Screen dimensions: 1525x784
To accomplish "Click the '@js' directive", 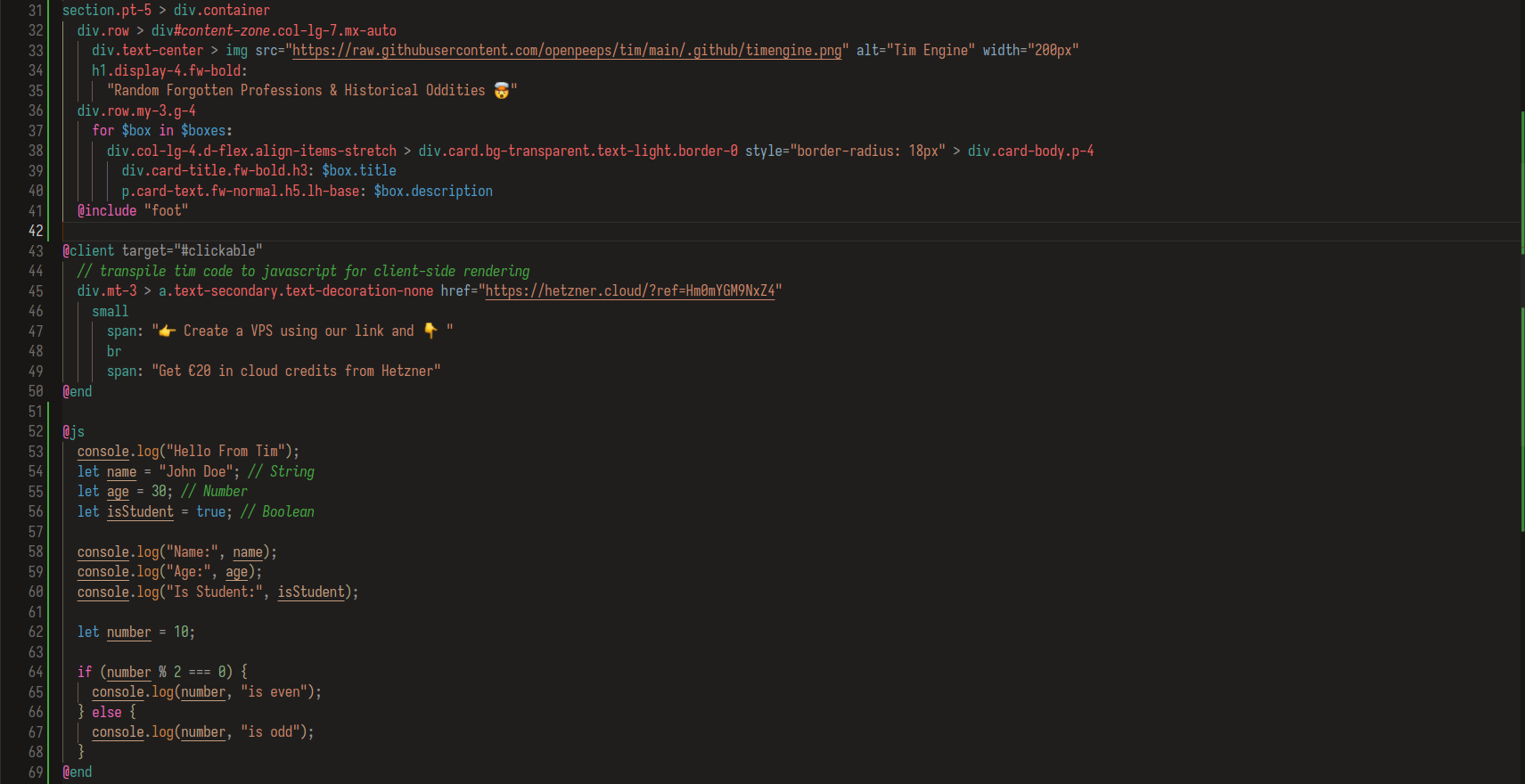I will [x=73, y=432].
